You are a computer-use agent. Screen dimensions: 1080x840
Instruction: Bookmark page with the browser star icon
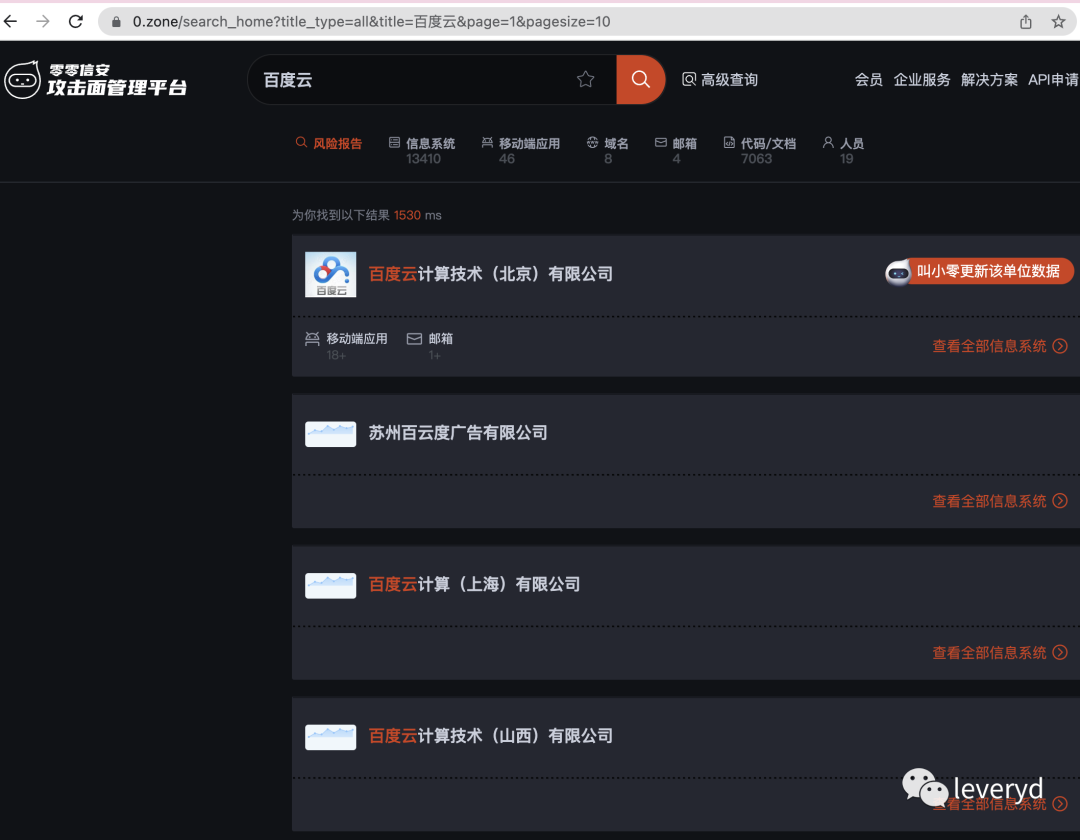click(x=1059, y=22)
